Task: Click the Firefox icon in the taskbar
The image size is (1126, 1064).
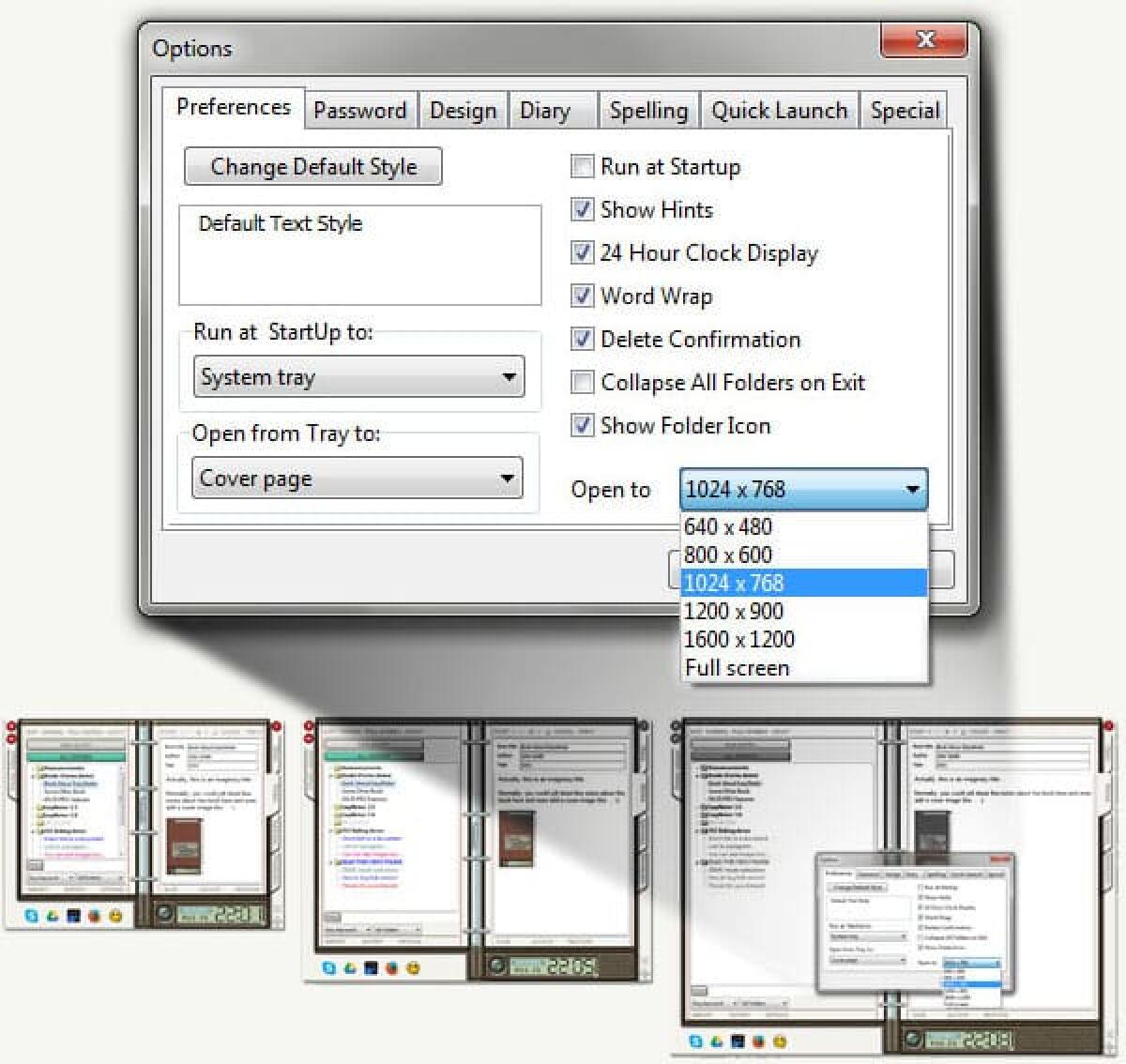Action: coord(94,915)
